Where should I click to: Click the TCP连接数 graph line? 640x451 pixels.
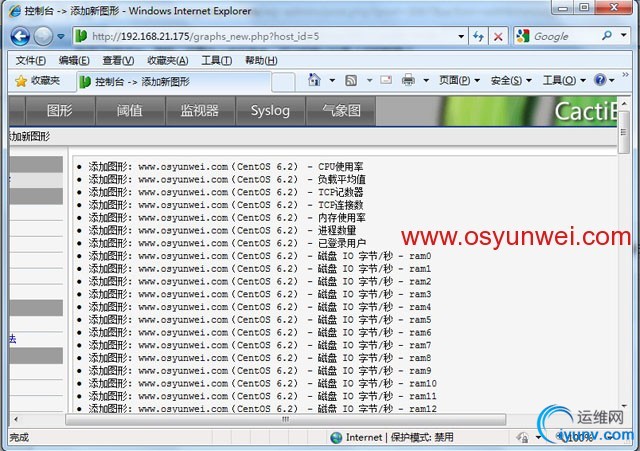pyautogui.click(x=225, y=204)
